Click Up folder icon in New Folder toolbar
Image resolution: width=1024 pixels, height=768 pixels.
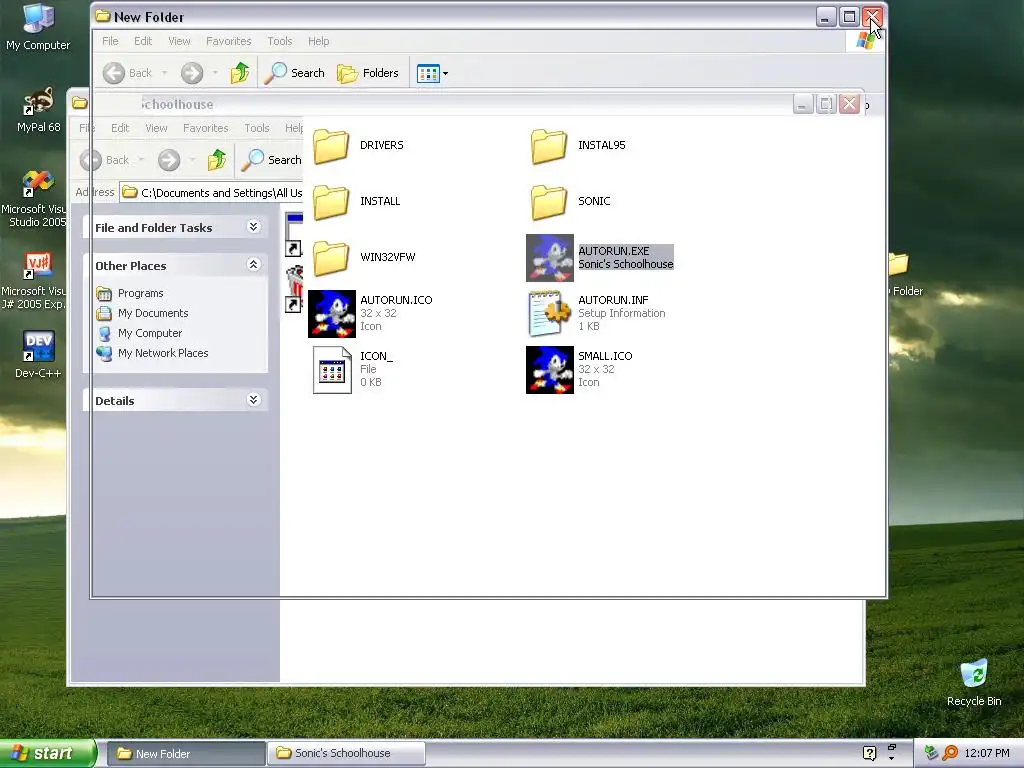pos(240,73)
